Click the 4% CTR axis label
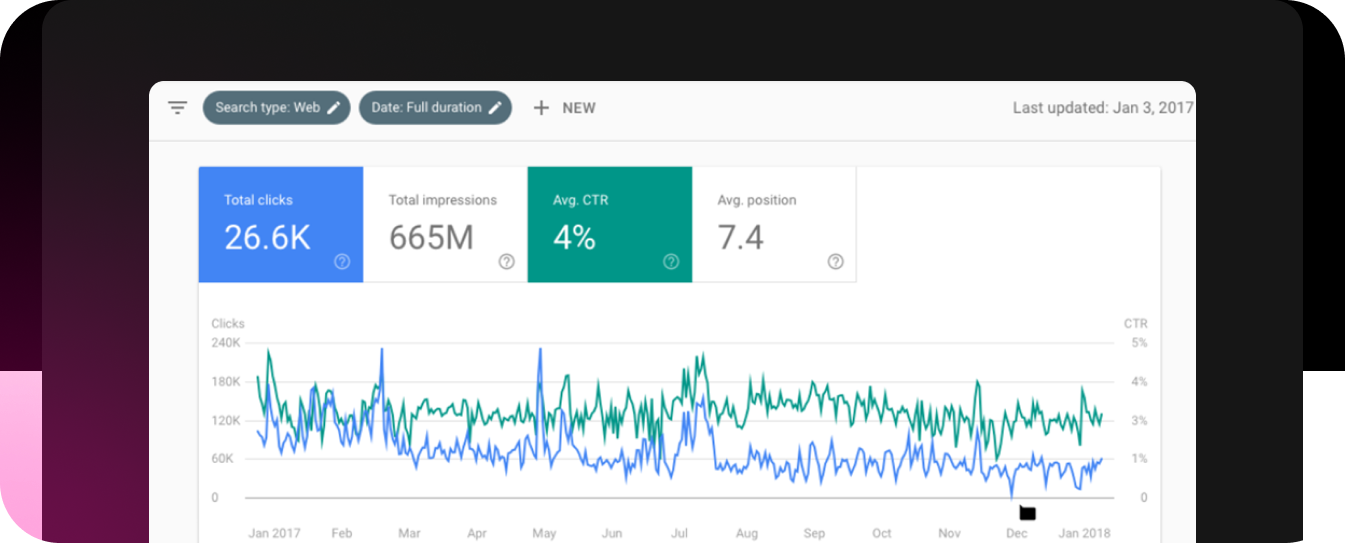Viewport: 1345px width, 543px height. [1139, 382]
